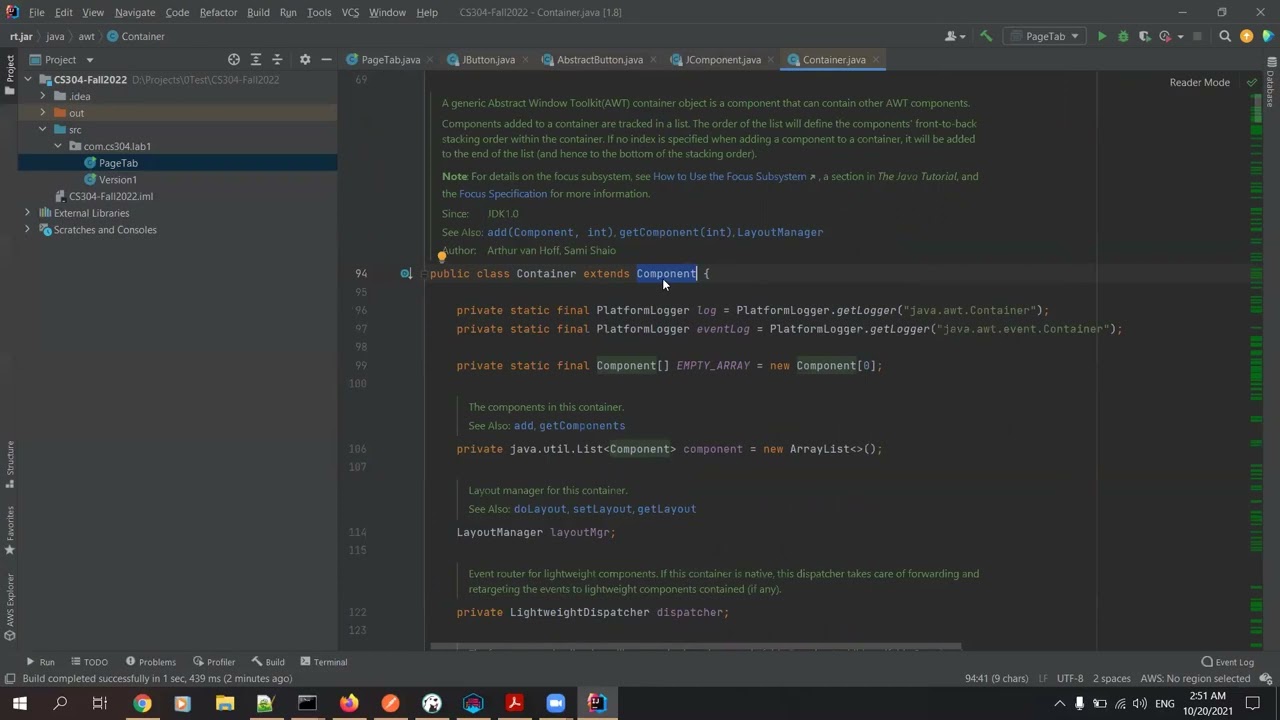Open Project panel settings gear
Screen dimensions: 1280x720
(x=305, y=60)
